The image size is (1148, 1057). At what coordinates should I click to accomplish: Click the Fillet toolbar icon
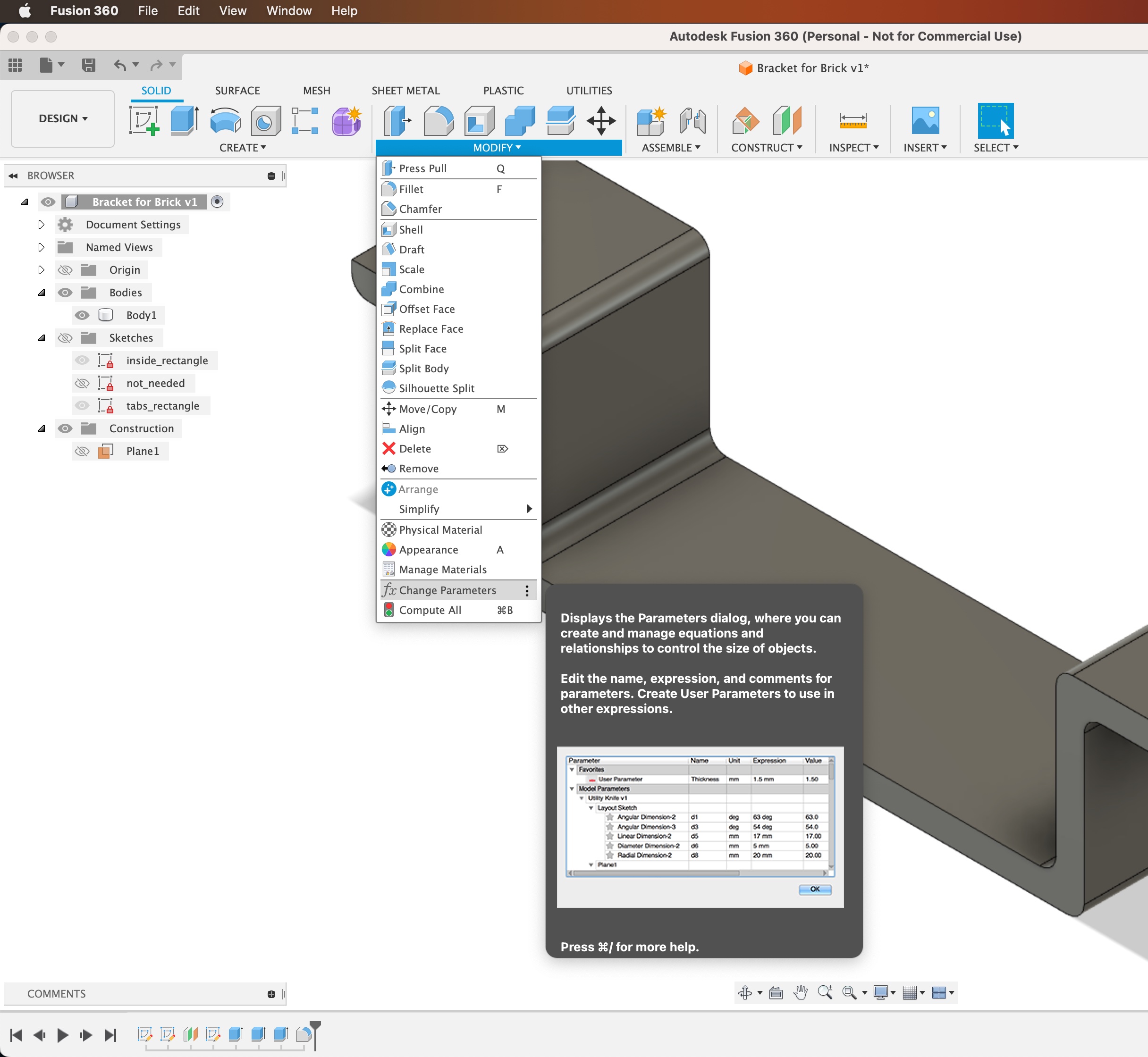click(x=439, y=120)
